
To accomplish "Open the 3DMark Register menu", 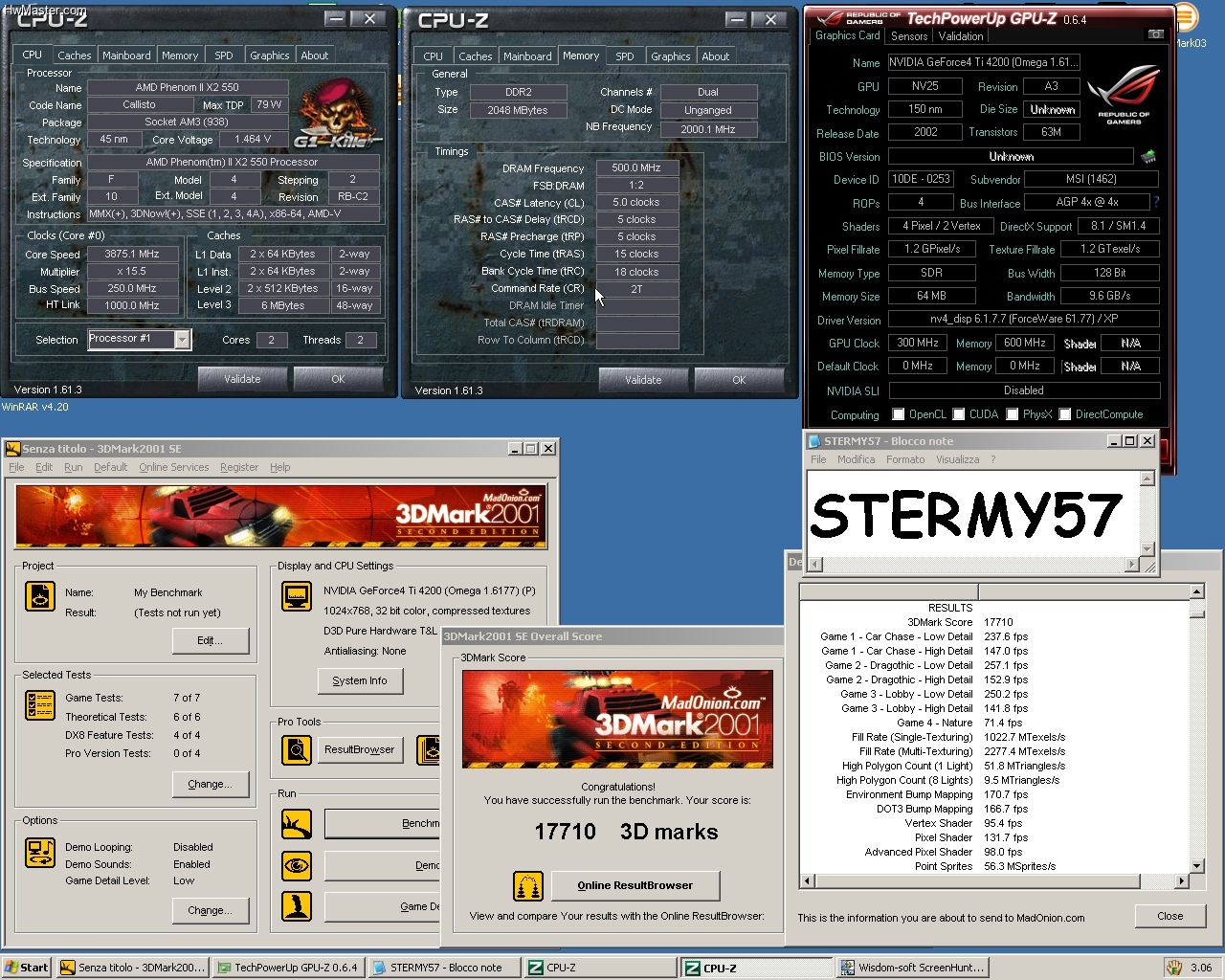I will [238, 467].
